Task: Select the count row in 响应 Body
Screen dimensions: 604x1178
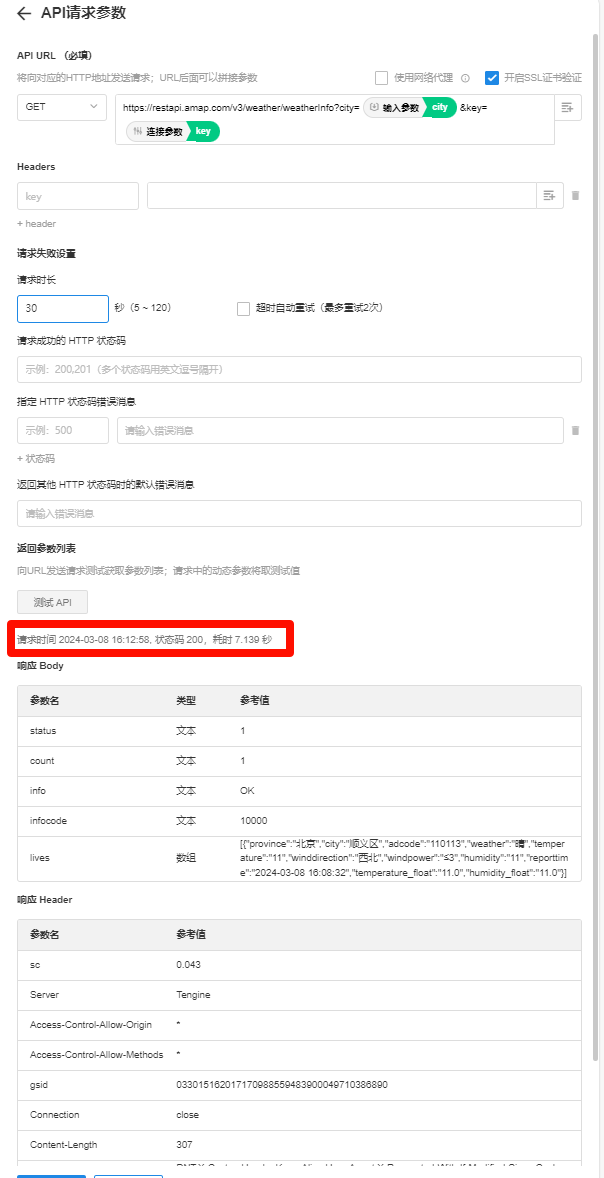Action: coord(299,761)
